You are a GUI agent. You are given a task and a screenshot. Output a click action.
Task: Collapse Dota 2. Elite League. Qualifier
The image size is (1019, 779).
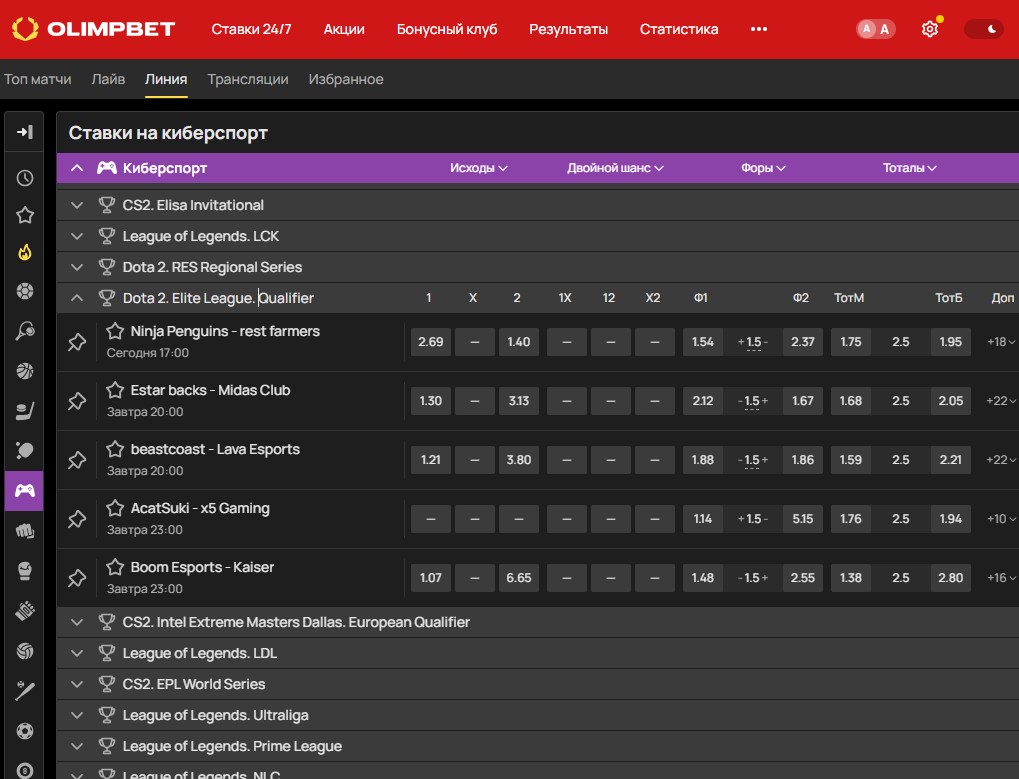click(77, 298)
